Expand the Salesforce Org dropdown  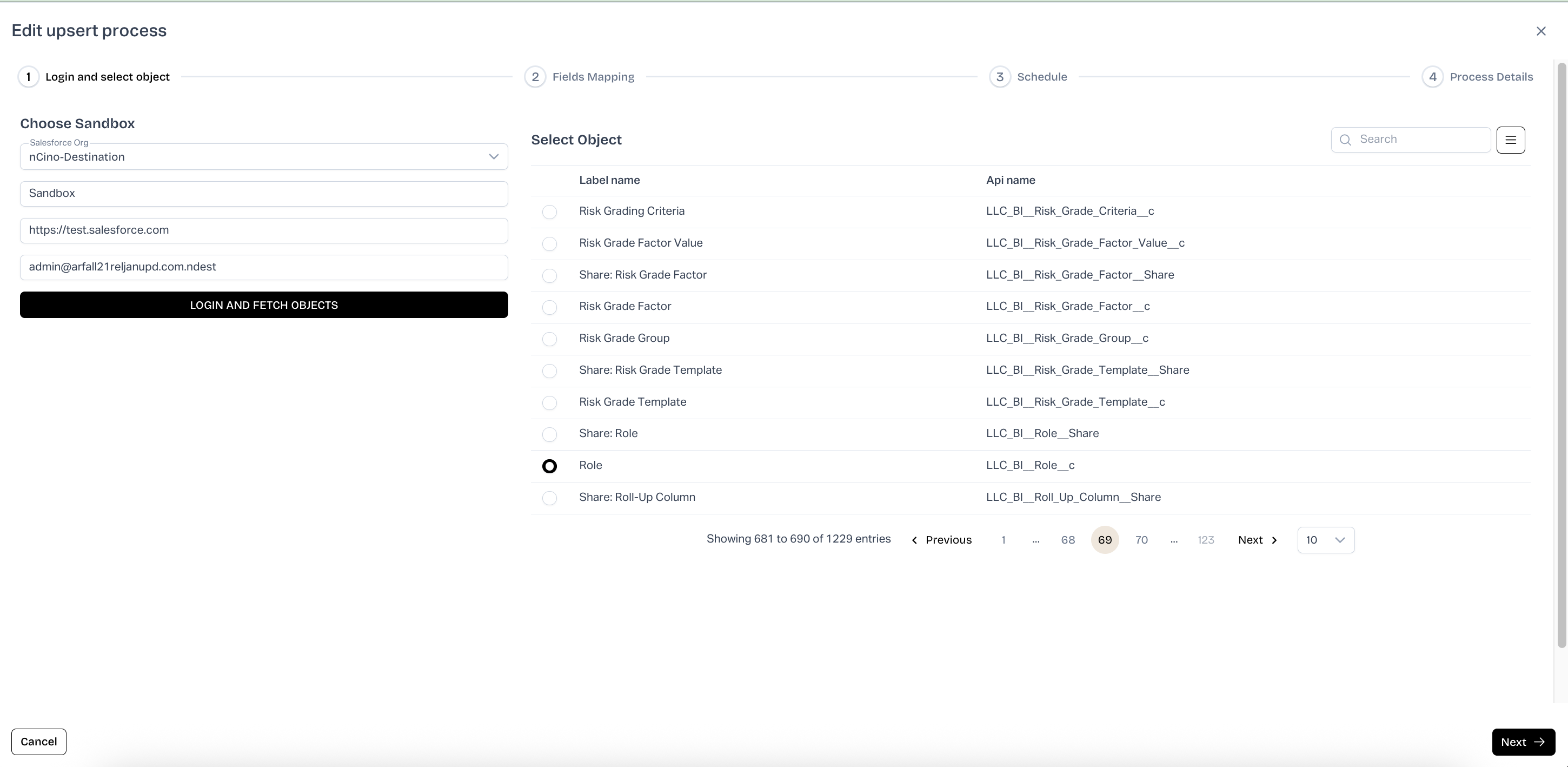pyautogui.click(x=493, y=157)
